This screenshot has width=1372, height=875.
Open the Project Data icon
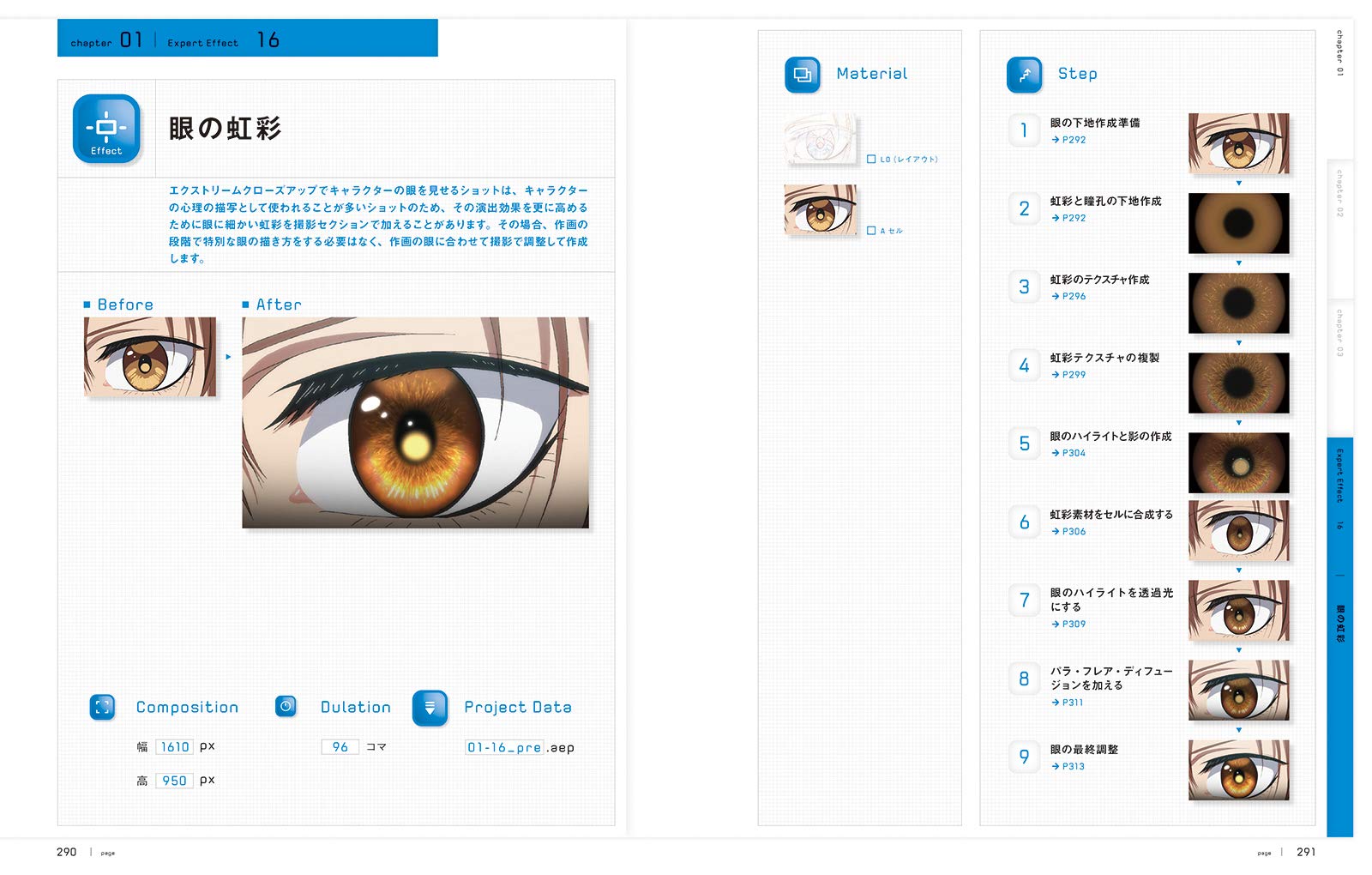coord(430,707)
